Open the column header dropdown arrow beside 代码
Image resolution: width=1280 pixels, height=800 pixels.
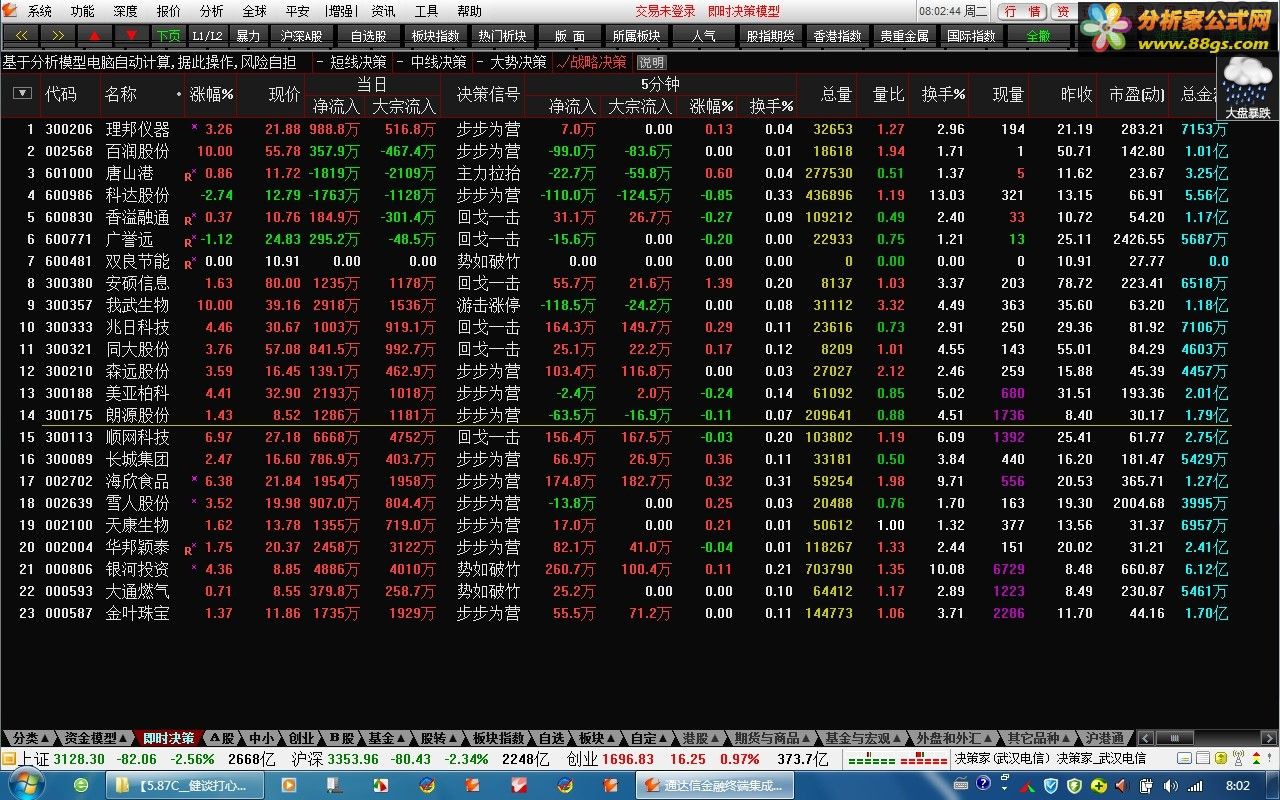(x=22, y=94)
